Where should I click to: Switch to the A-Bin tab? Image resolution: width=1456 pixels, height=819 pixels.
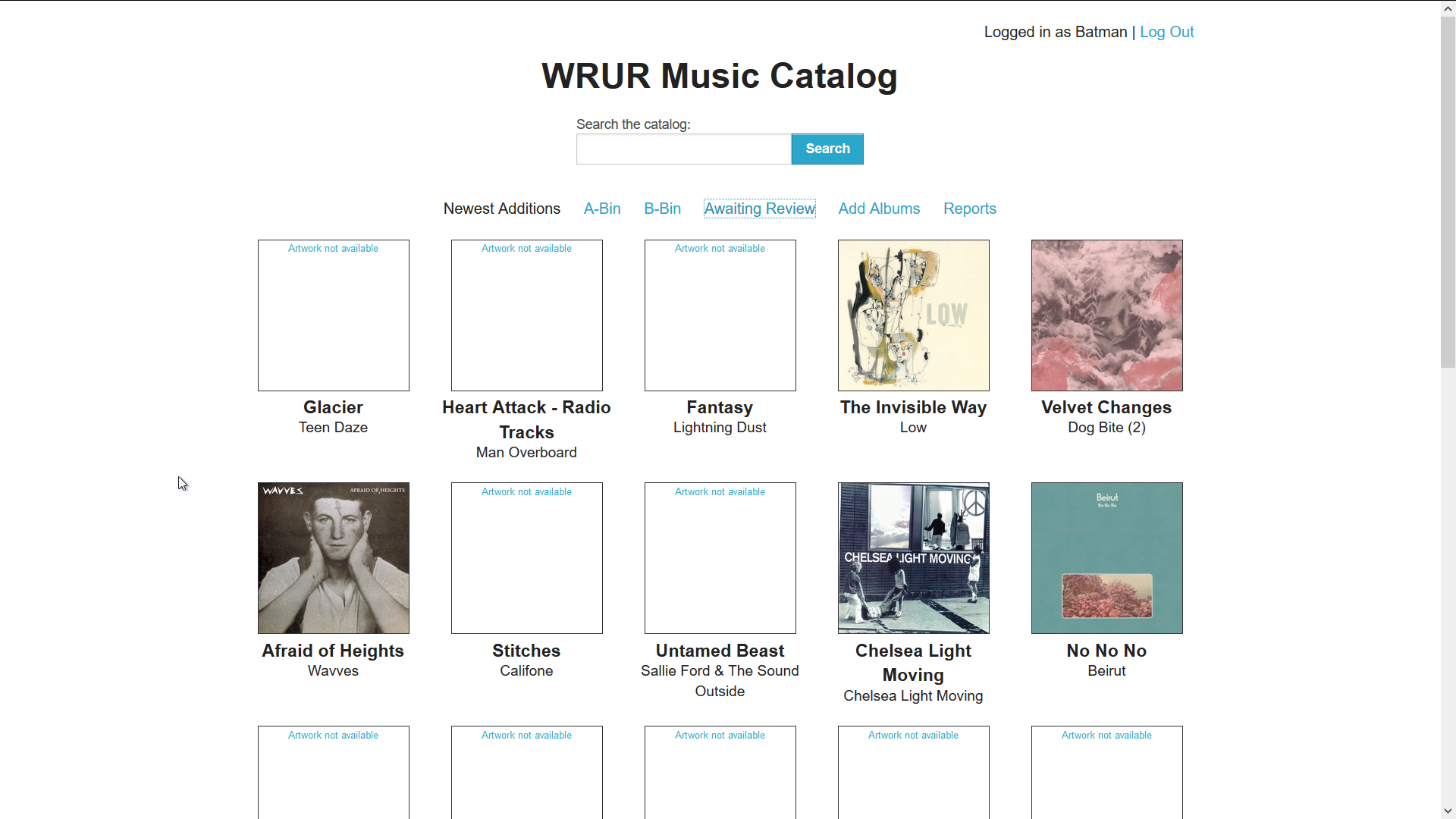(x=602, y=209)
